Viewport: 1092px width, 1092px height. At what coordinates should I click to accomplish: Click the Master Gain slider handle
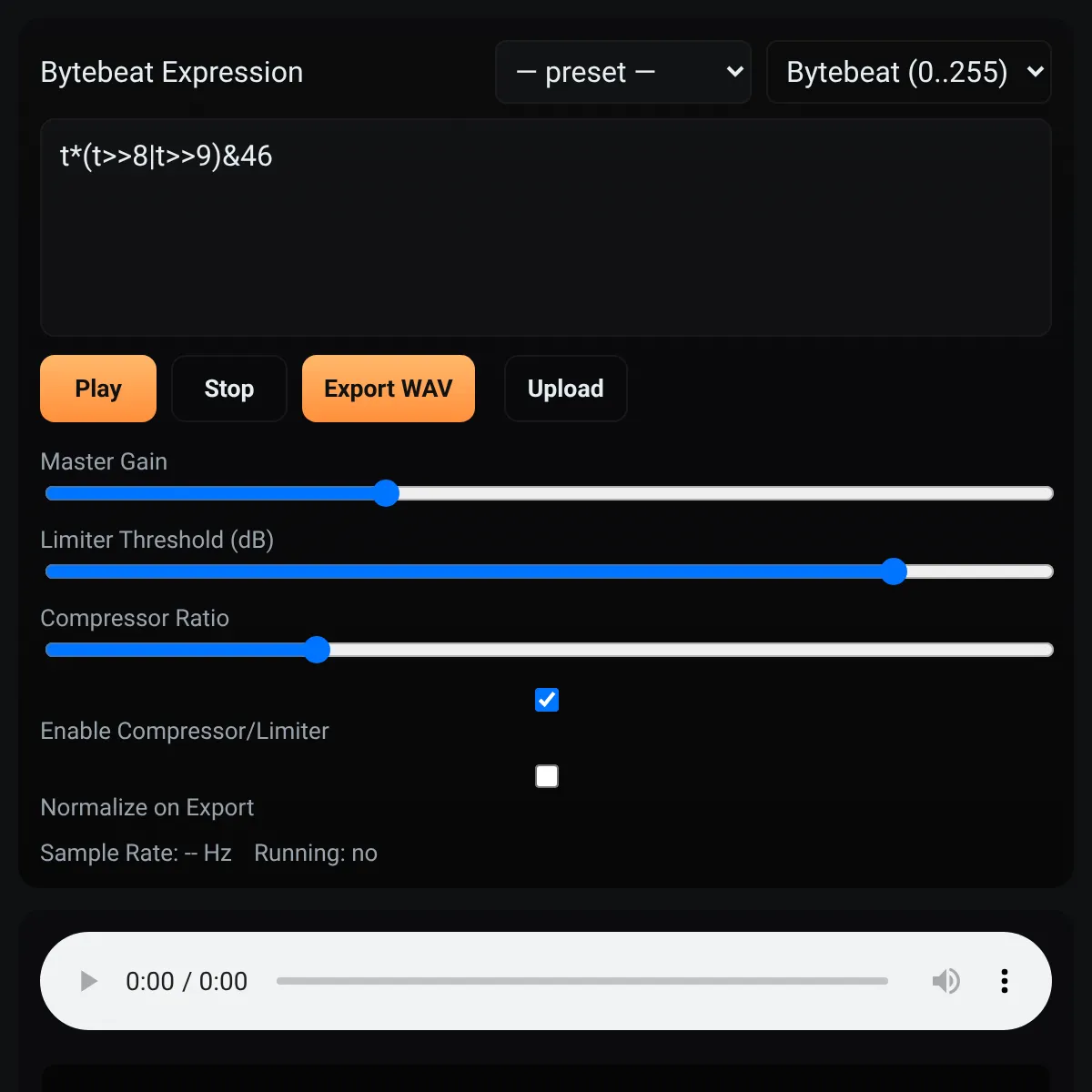point(387,493)
